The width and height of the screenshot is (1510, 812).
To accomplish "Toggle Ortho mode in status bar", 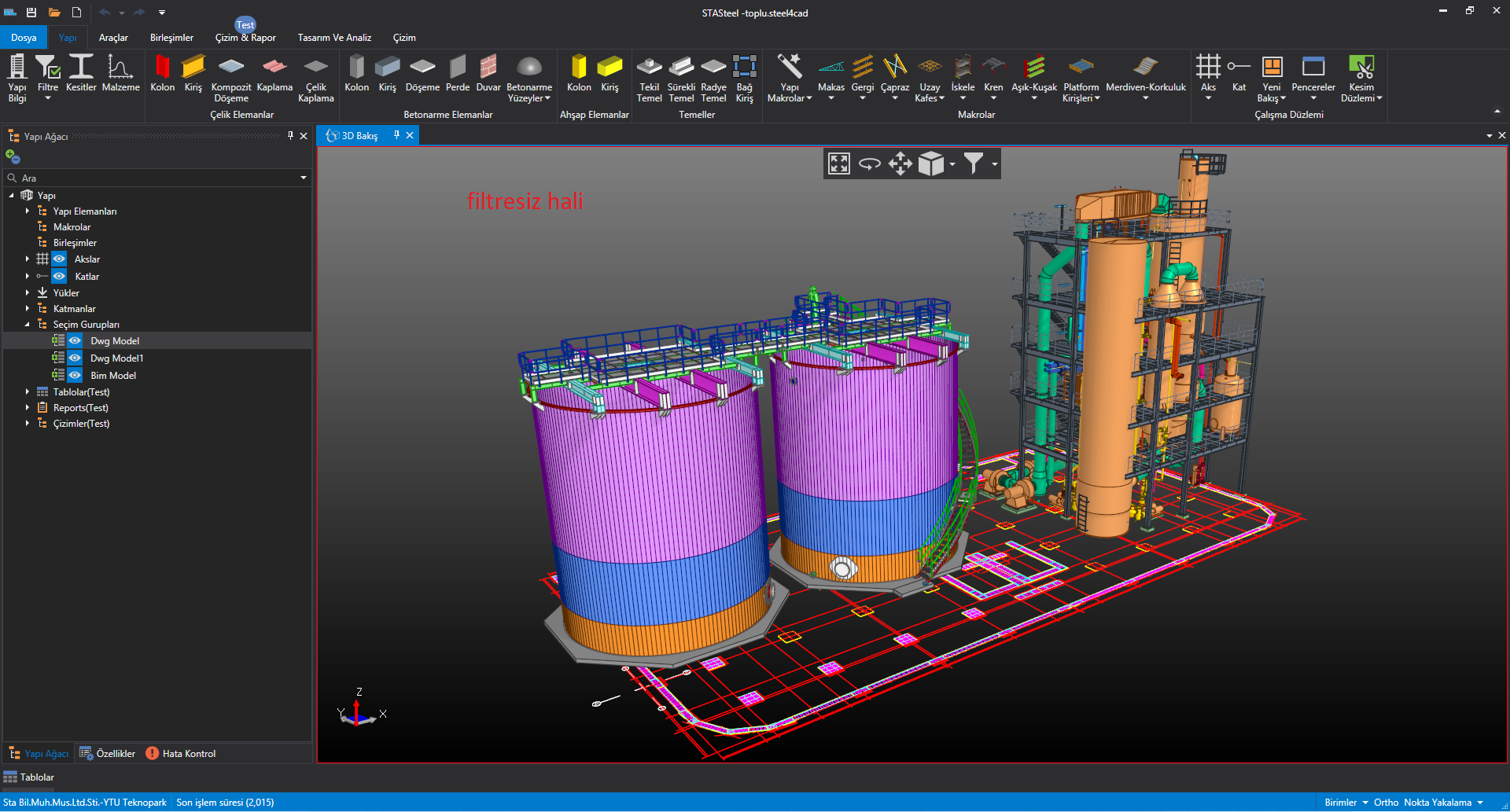I will pos(1386,803).
